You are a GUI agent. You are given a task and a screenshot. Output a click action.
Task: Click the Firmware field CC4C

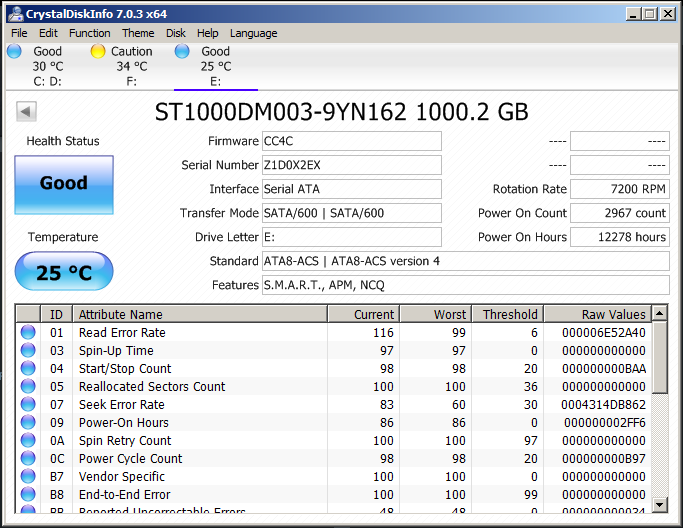[352, 141]
